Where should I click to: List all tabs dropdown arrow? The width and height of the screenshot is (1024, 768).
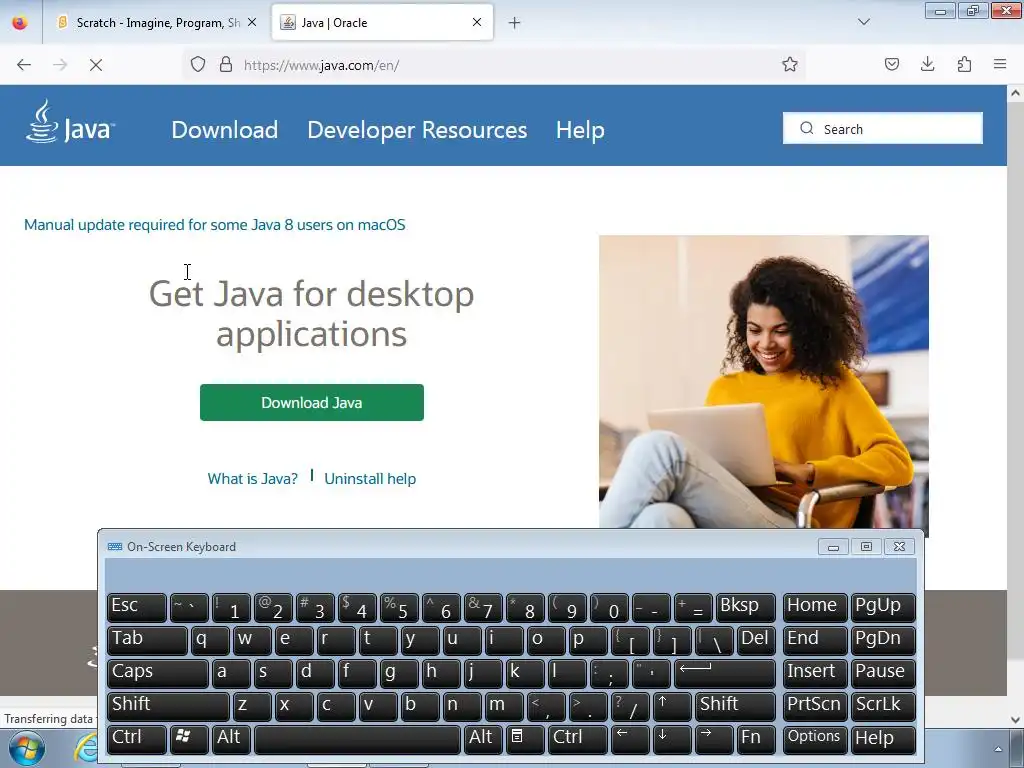pyautogui.click(x=863, y=22)
